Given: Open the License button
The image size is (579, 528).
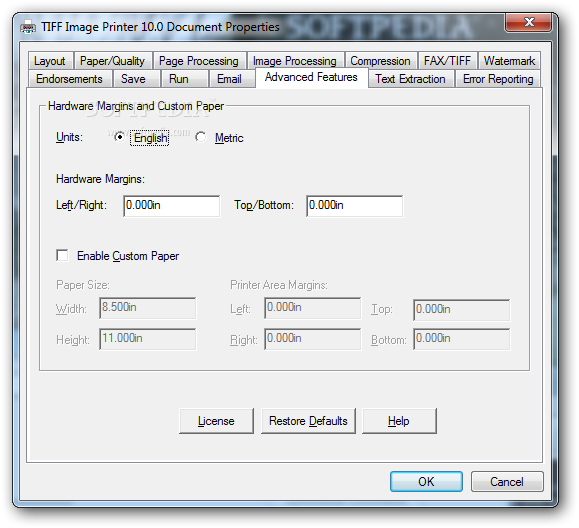Looking at the screenshot, I should click(x=216, y=421).
